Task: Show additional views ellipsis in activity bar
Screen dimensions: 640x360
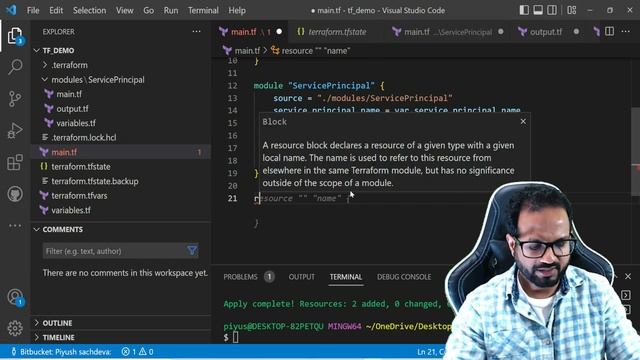Action: (x=15, y=225)
